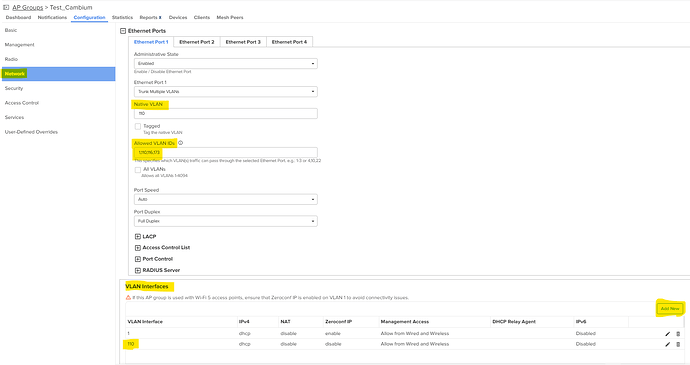This screenshot has height=365, width=690.
Task: Open the Reports tab
Action: pos(150,18)
